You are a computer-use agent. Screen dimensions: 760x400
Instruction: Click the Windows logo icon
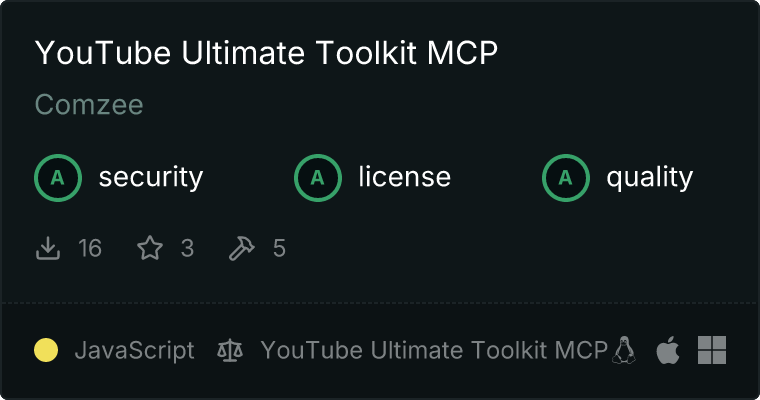click(x=712, y=350)
